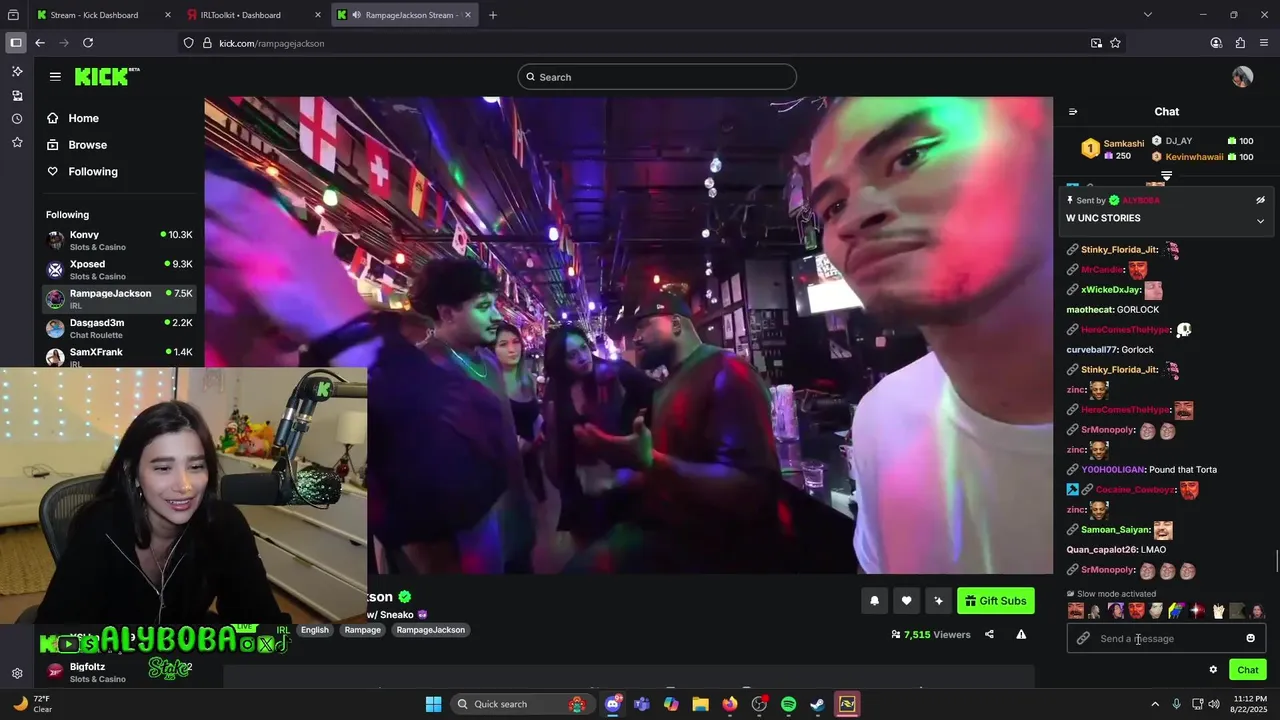The width and height of the screenshot is (1280, 720).
Task: Click the sparkle subscribe button
Action: (x=938, y=601)
